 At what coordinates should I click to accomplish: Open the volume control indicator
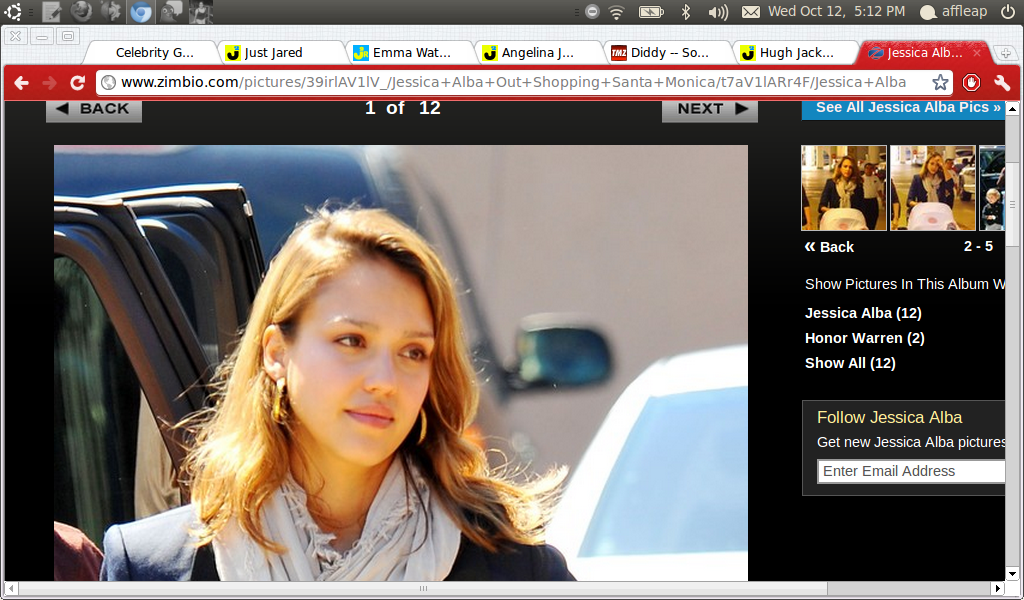[x=718, y=12]
